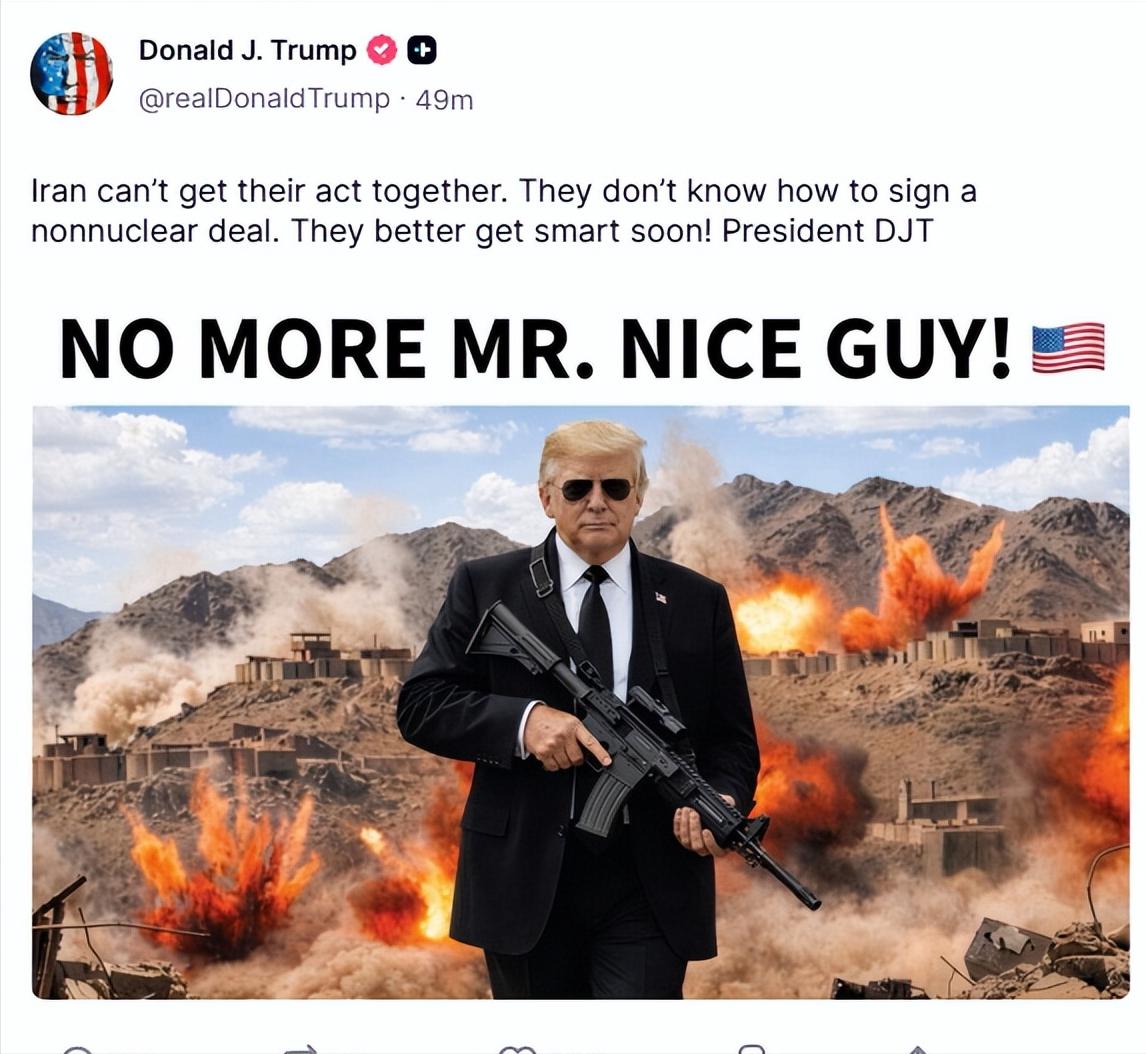Click the "President DJT" signature text
This screenshot has width=1146, height=1054.
tap(827, 232)
